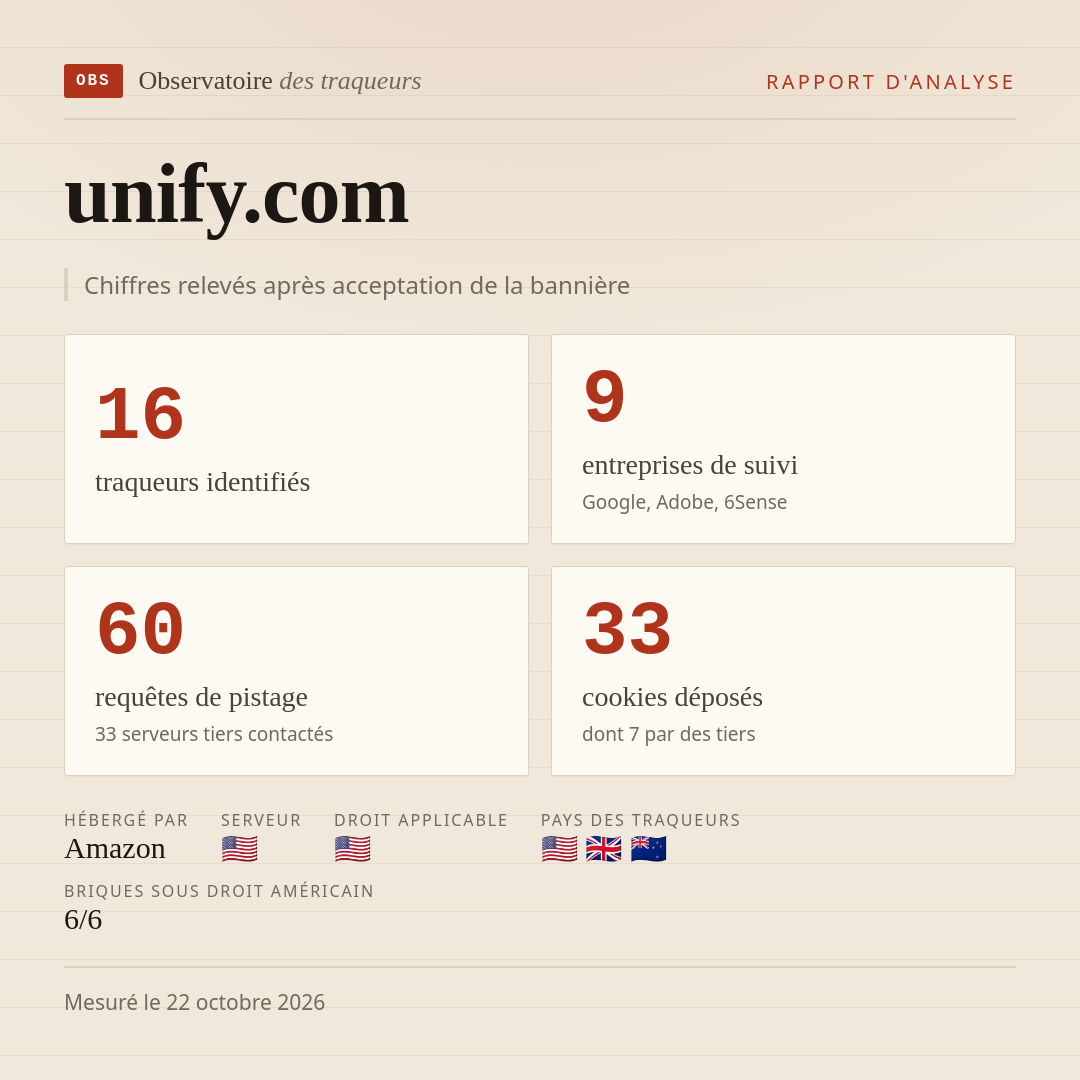Image resolution: width=1080 pixels, height=1080 pixels.
Task: Click the US flag under Droit applicable
Action: tap(353, 849)
